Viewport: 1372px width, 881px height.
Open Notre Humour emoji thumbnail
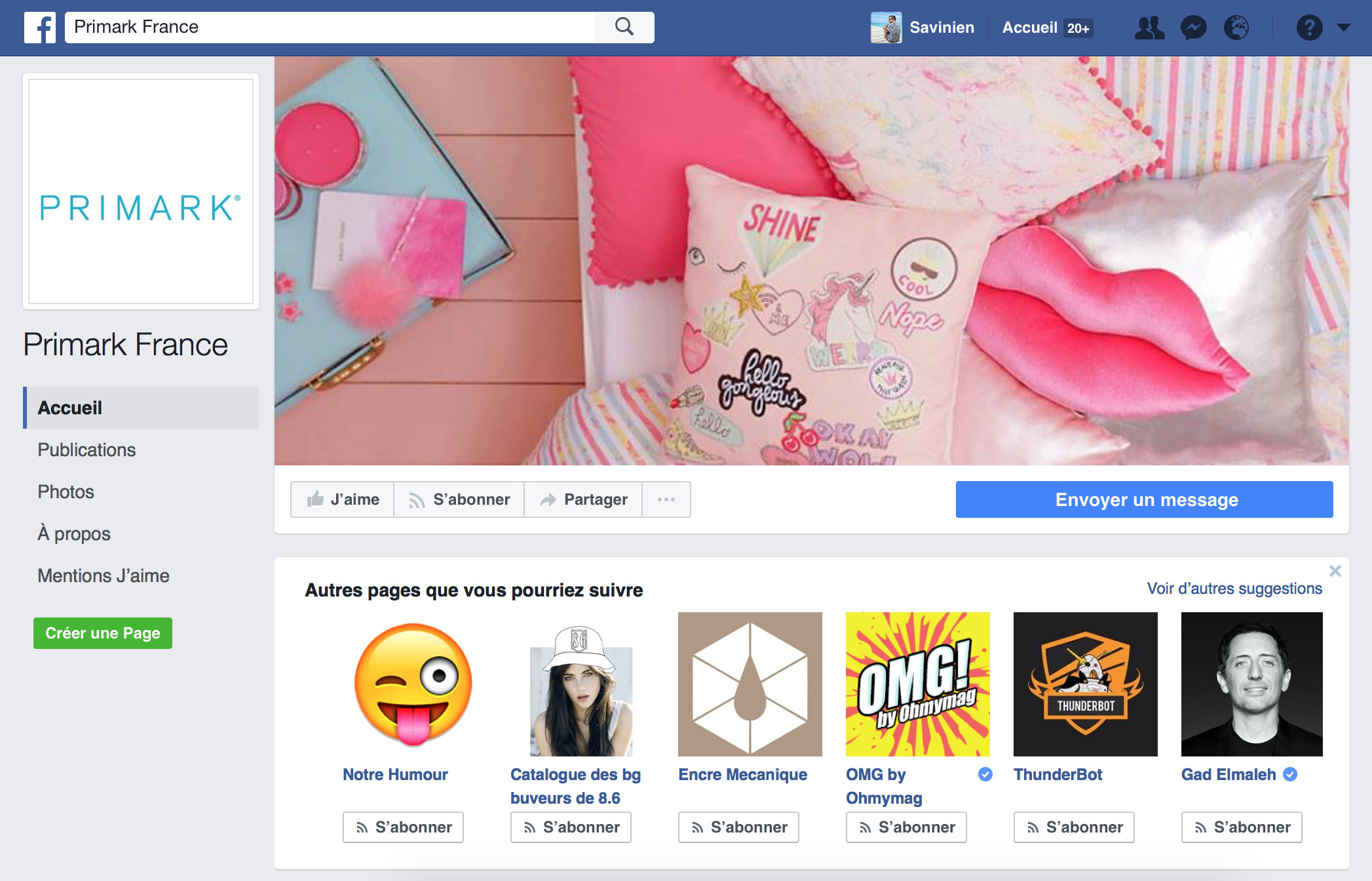[413, 684]
